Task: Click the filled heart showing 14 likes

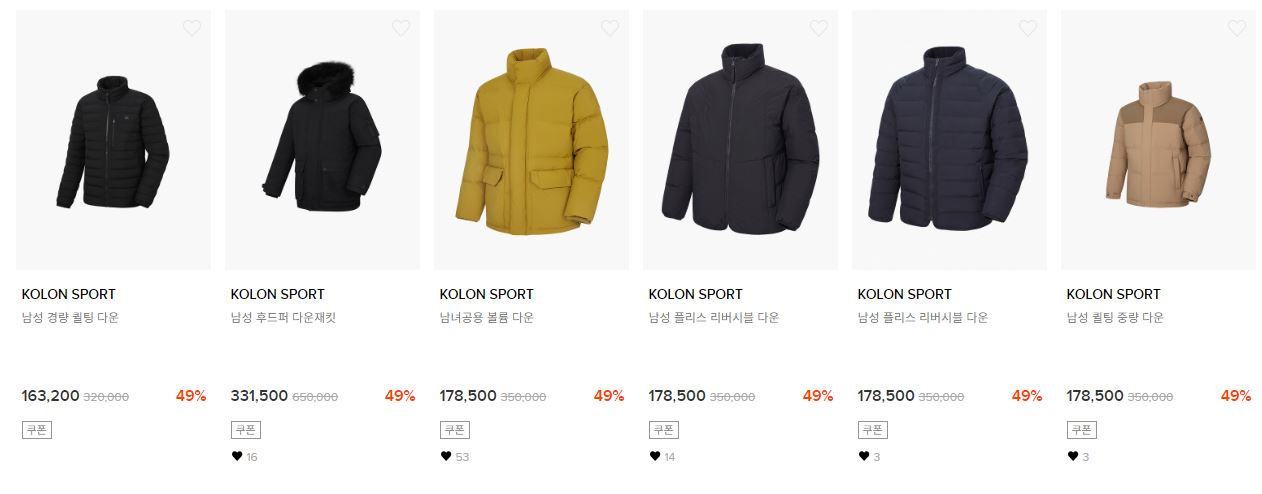Action: [x=655, y=456]
